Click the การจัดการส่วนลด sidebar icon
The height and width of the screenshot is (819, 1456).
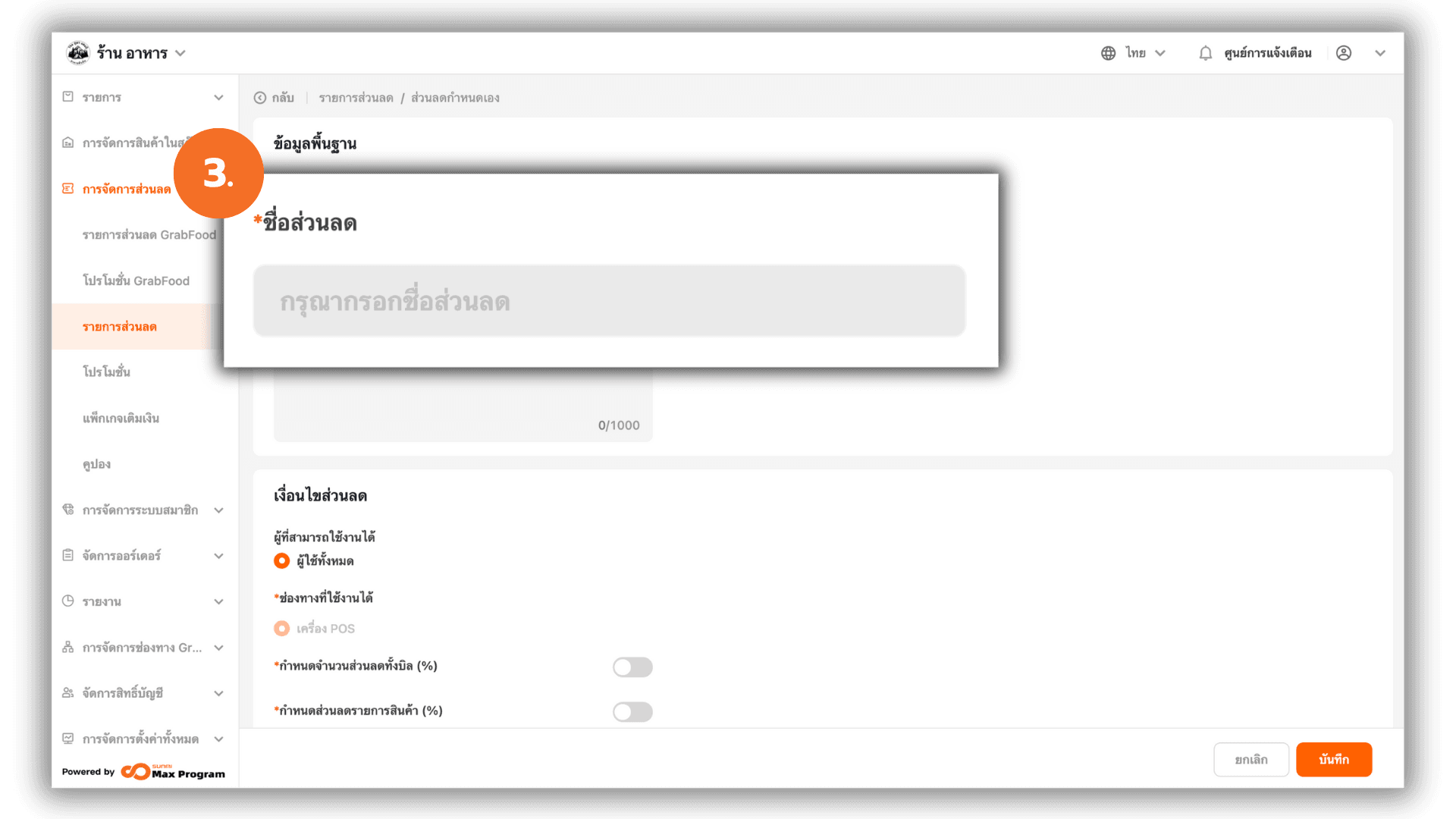(68, 189)
